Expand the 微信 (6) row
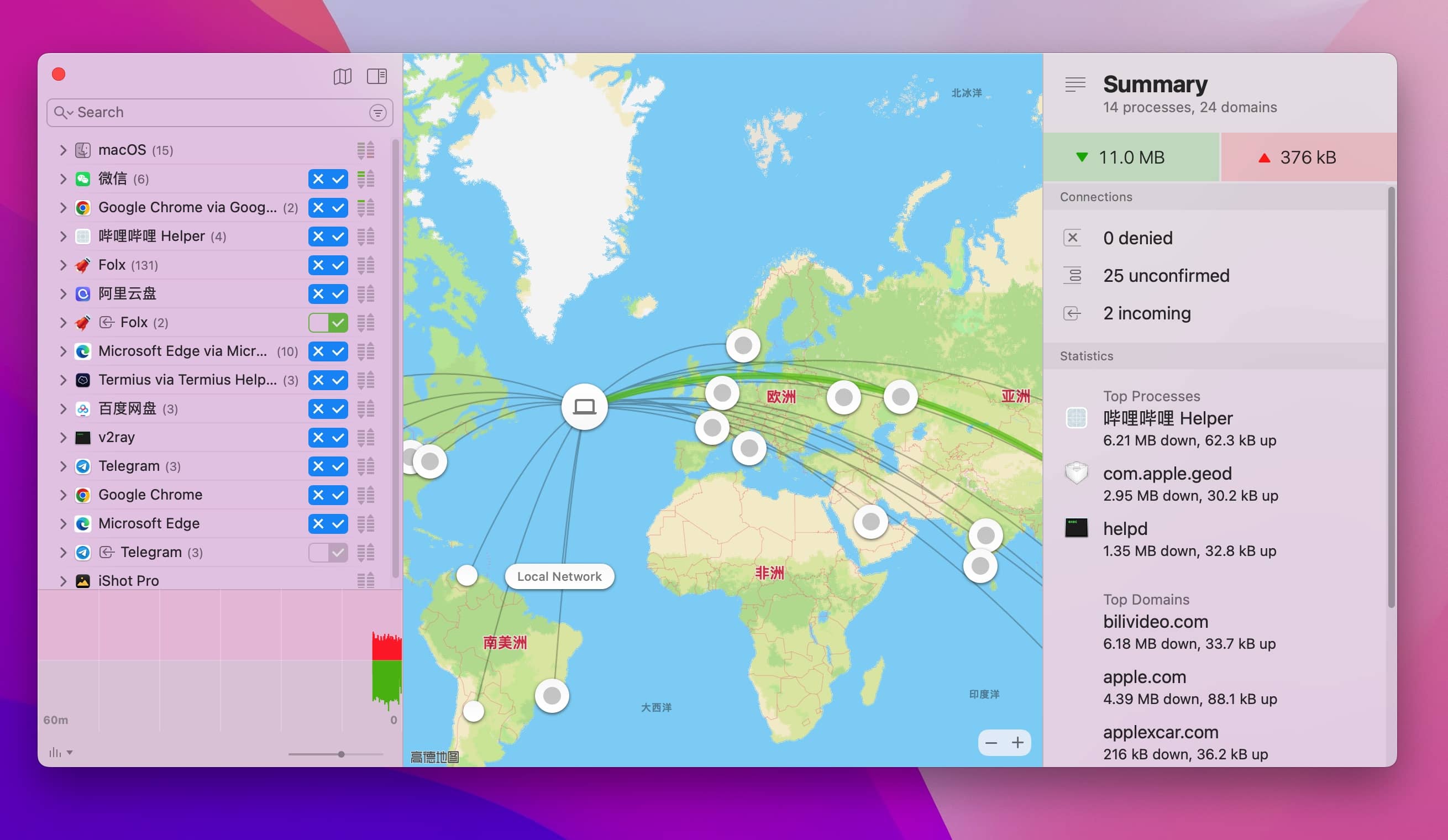 (63, 179)
